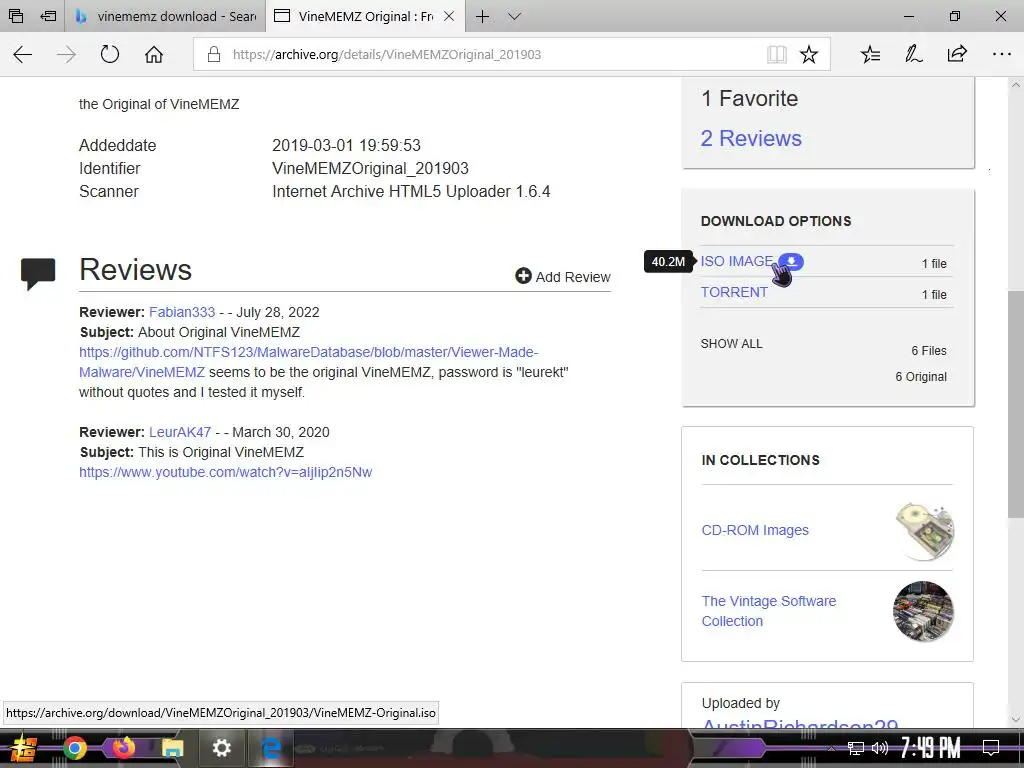The image size is (1024, 768).
Task: Switch to vinememz download search tab
Action: tap(165, 16)
